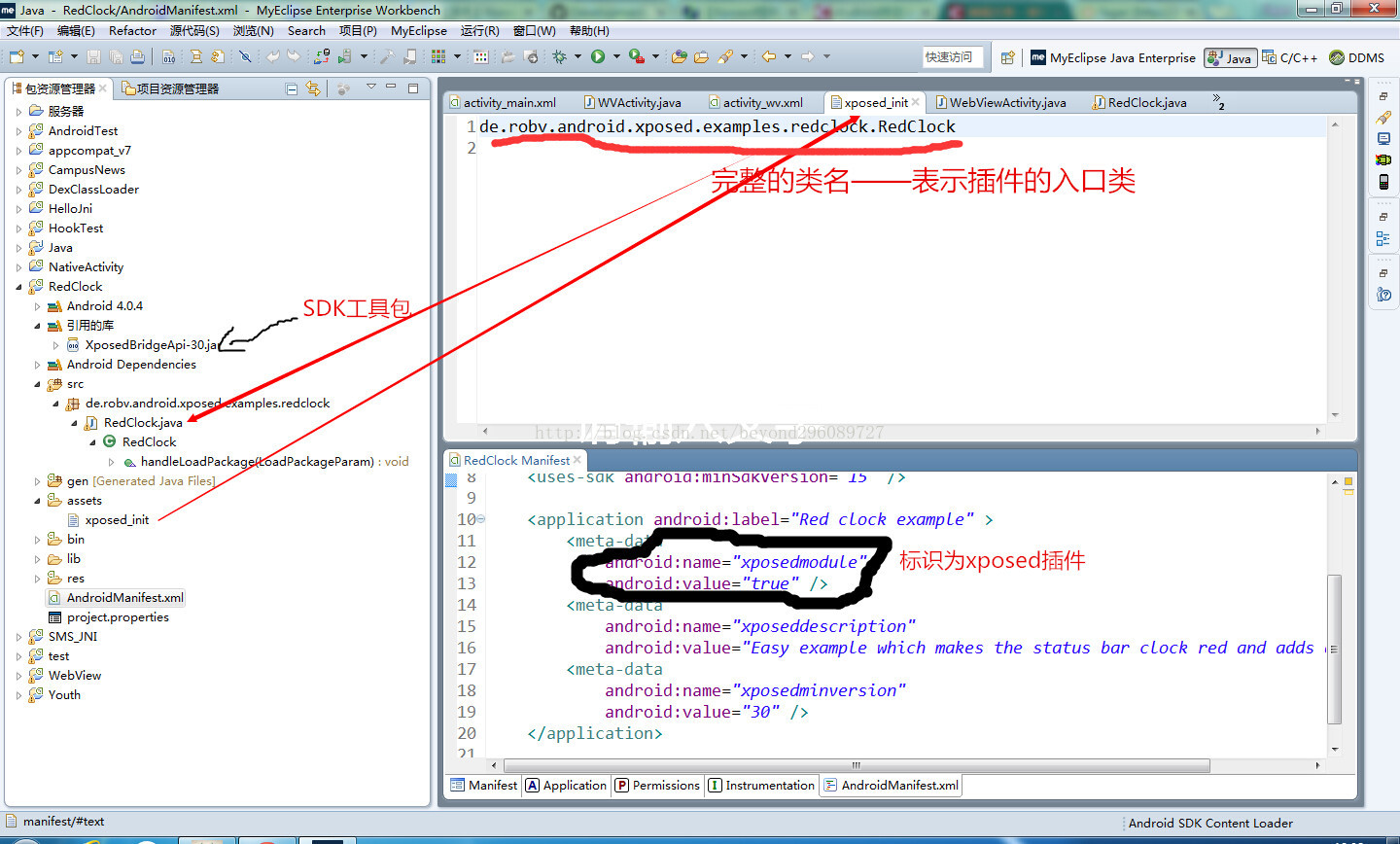Open the Refactor menu
Screen dimensions: 1400x844
(x=132, y=31)
